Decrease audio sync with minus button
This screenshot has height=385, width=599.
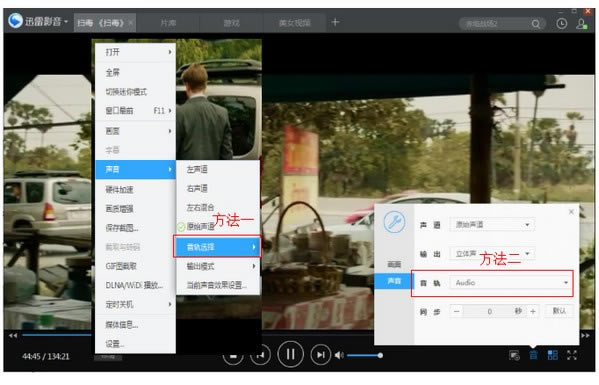457,312
